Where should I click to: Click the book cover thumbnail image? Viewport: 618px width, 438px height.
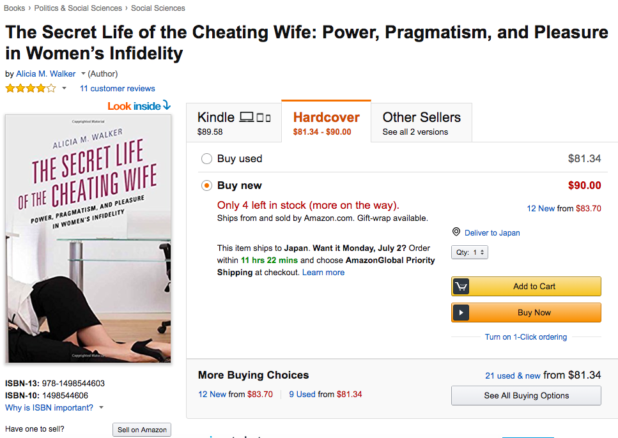[90, 240]
